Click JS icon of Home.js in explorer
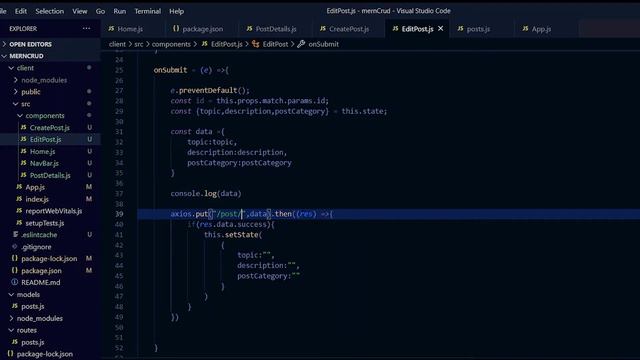640x360 pixels. coord(23,151)
